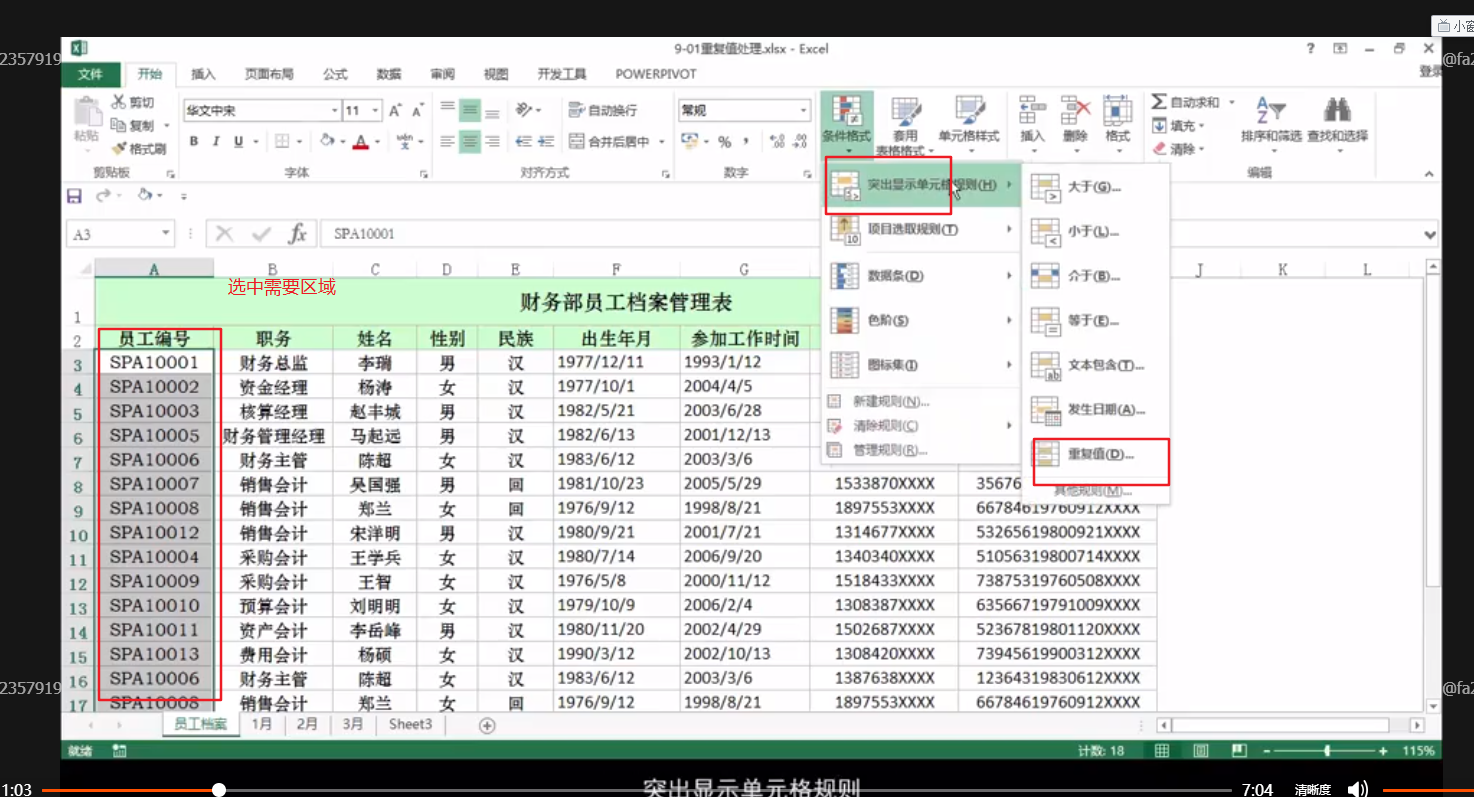Click the red font color icon
The height and width of the screenshot is (797, 1474).
click(359, 142)
